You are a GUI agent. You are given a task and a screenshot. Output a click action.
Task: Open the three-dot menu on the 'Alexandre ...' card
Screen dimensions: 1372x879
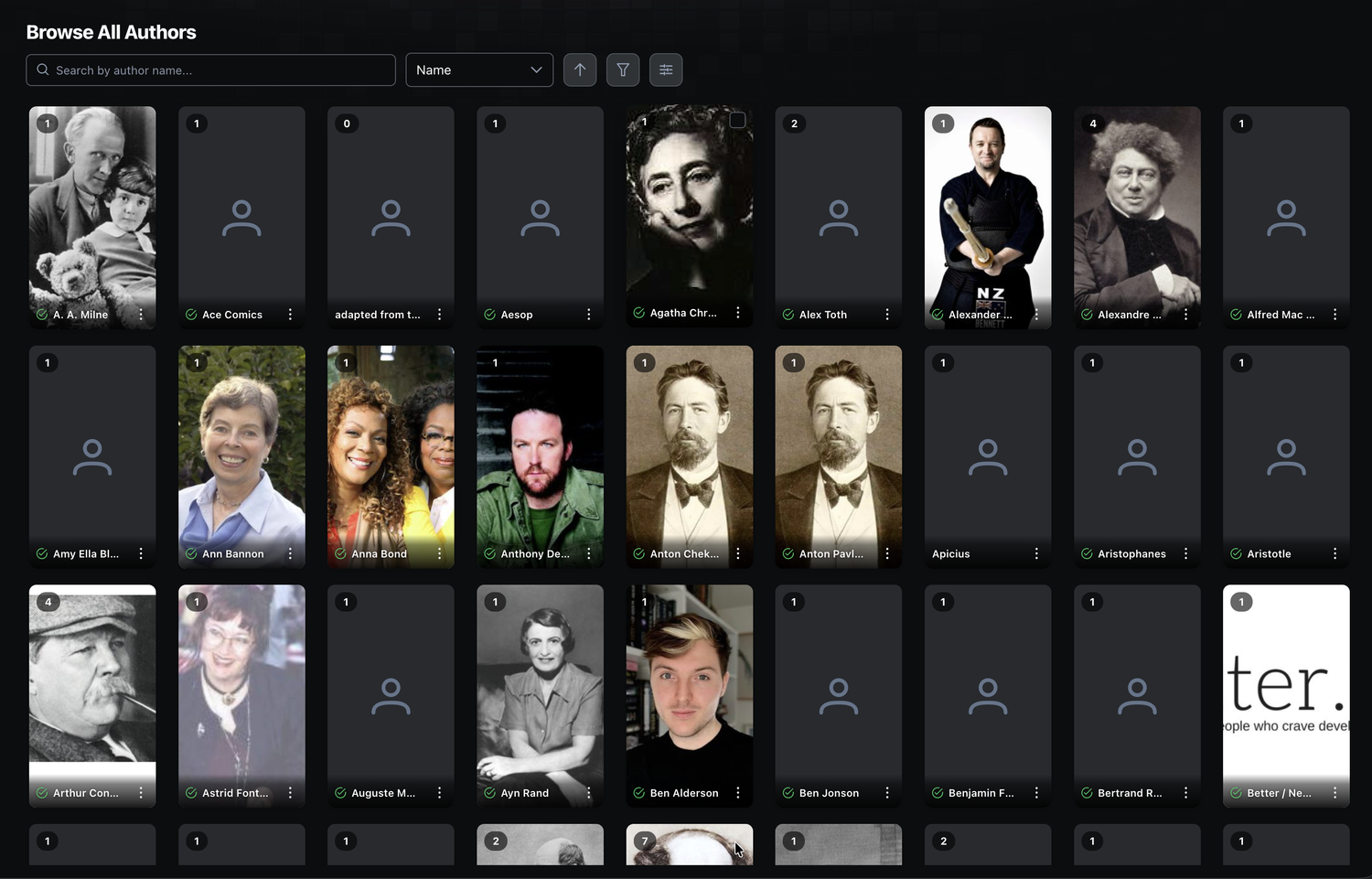click(x=1185, y=315)
